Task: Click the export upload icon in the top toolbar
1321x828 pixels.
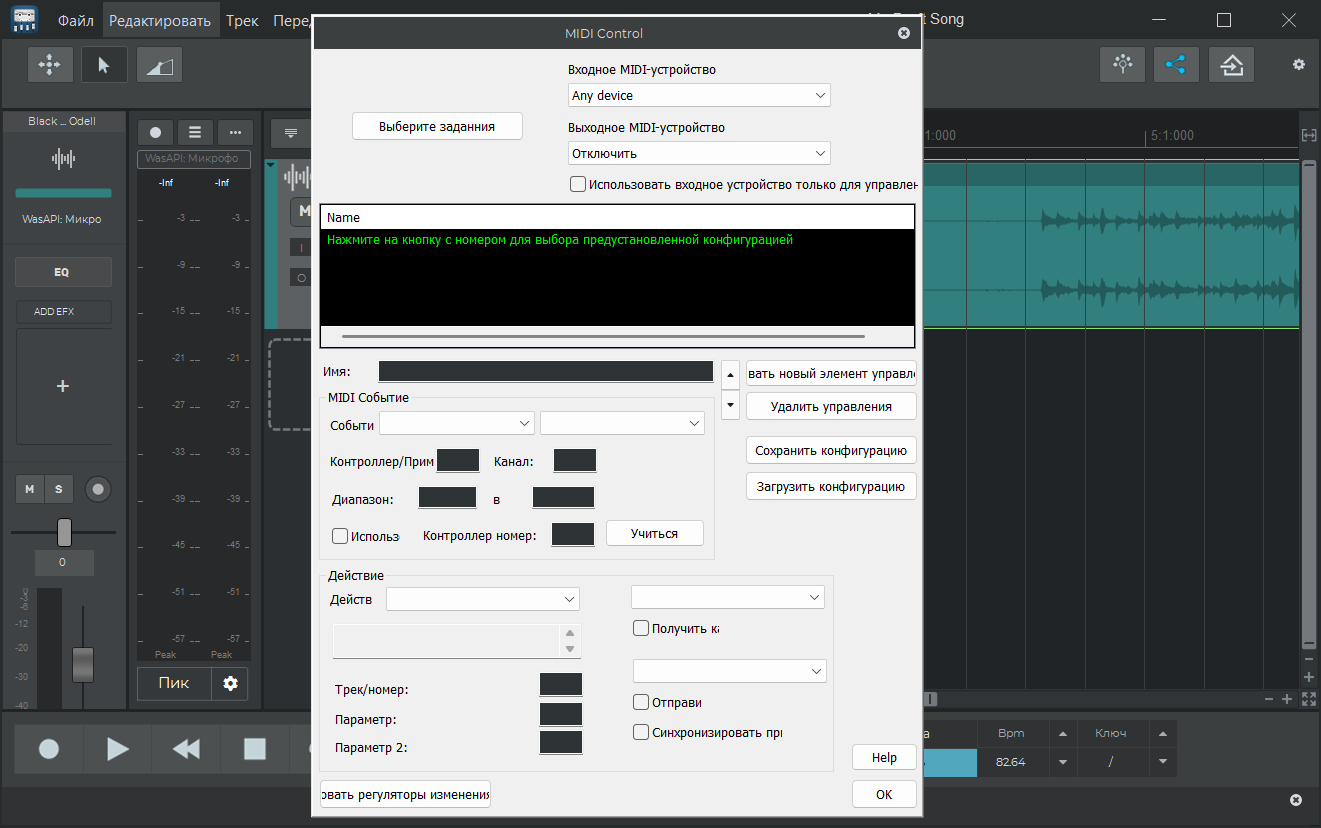Action: point(1232,65)
